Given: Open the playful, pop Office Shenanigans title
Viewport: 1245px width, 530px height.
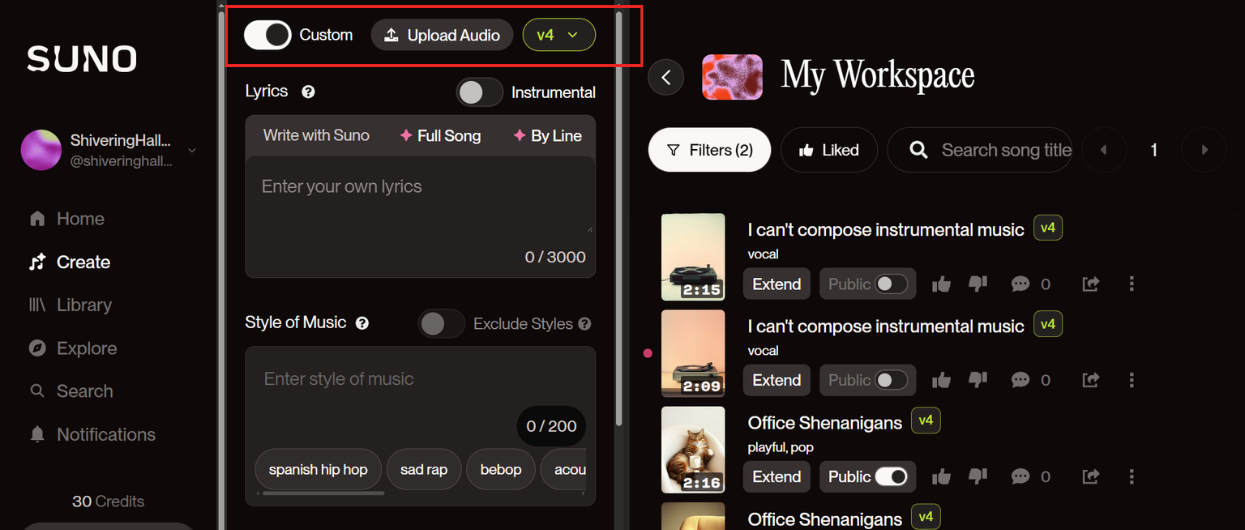Looking at the screenshot, I should 825,423.
